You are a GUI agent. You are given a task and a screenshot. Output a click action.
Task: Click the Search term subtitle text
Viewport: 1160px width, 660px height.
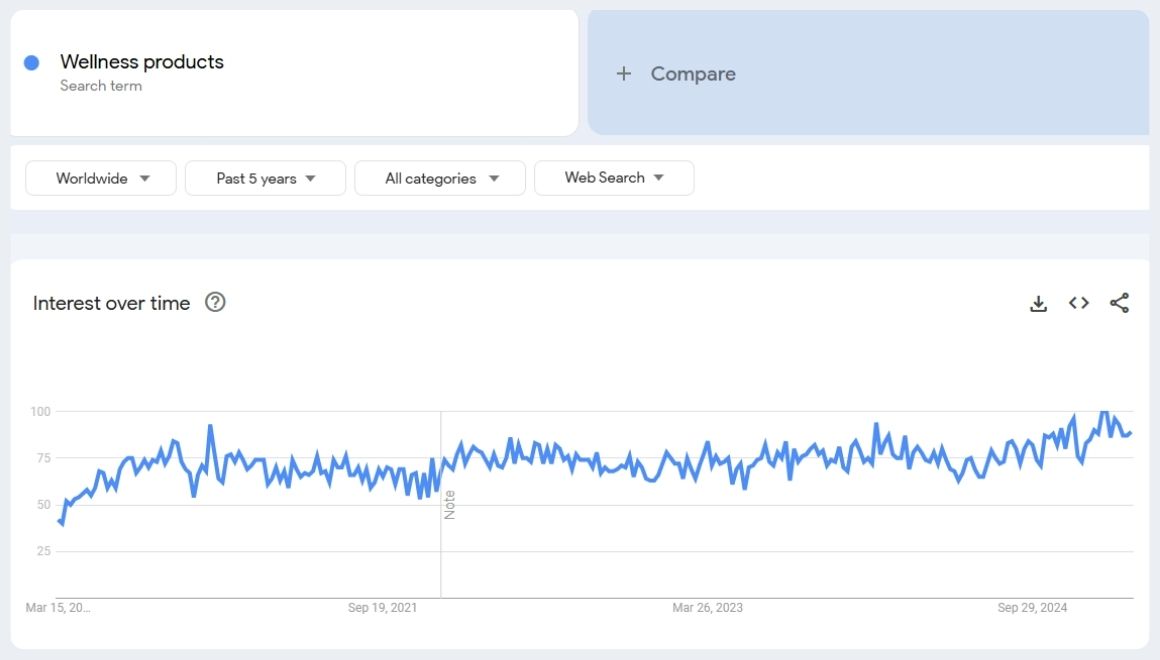(x=101, y=86)
